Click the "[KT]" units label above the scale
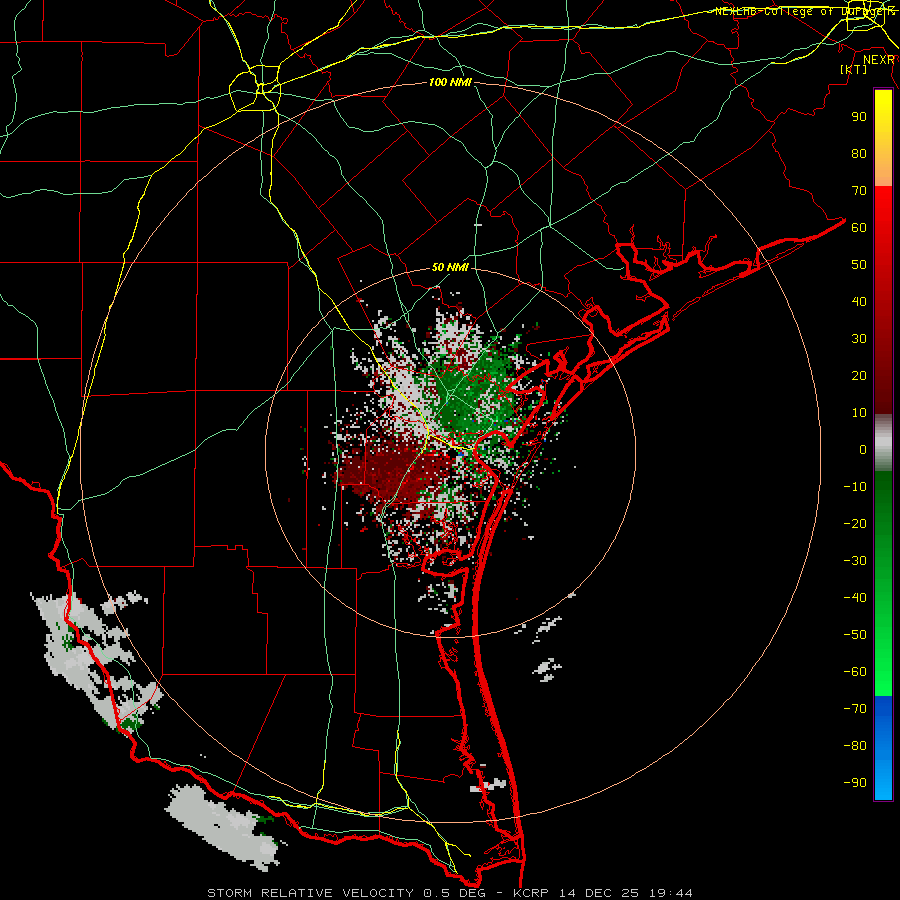This screenshot has height=900, width=900. [x=854, y=69]
